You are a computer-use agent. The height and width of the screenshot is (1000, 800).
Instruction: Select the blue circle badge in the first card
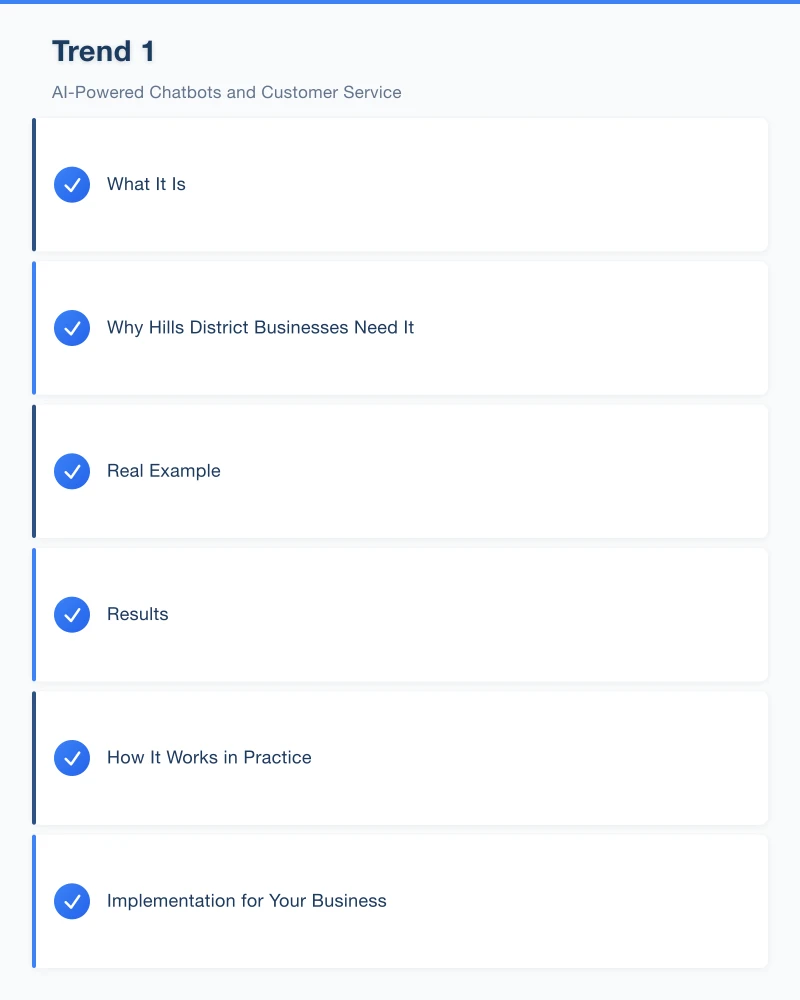(71, 184)
